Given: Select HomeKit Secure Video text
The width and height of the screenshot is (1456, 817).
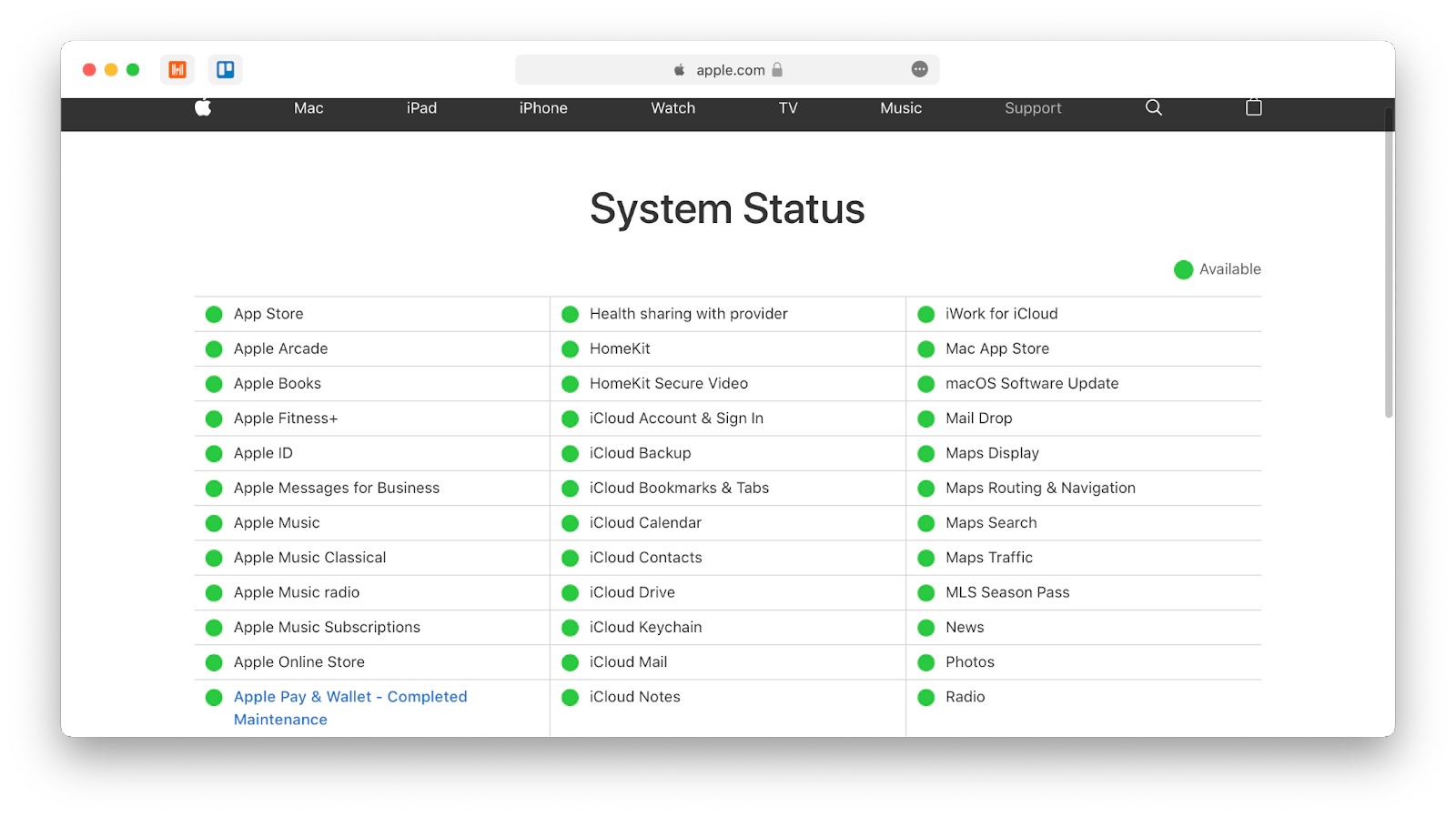Looking at the screenshot, I should click(x=669, y=384).
